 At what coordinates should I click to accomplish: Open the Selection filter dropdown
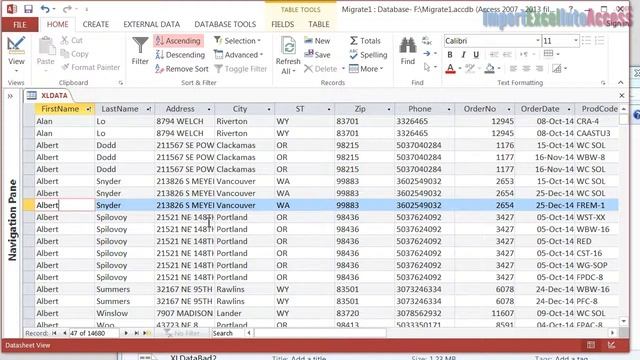pyautogui.click(x=237, y=41)
